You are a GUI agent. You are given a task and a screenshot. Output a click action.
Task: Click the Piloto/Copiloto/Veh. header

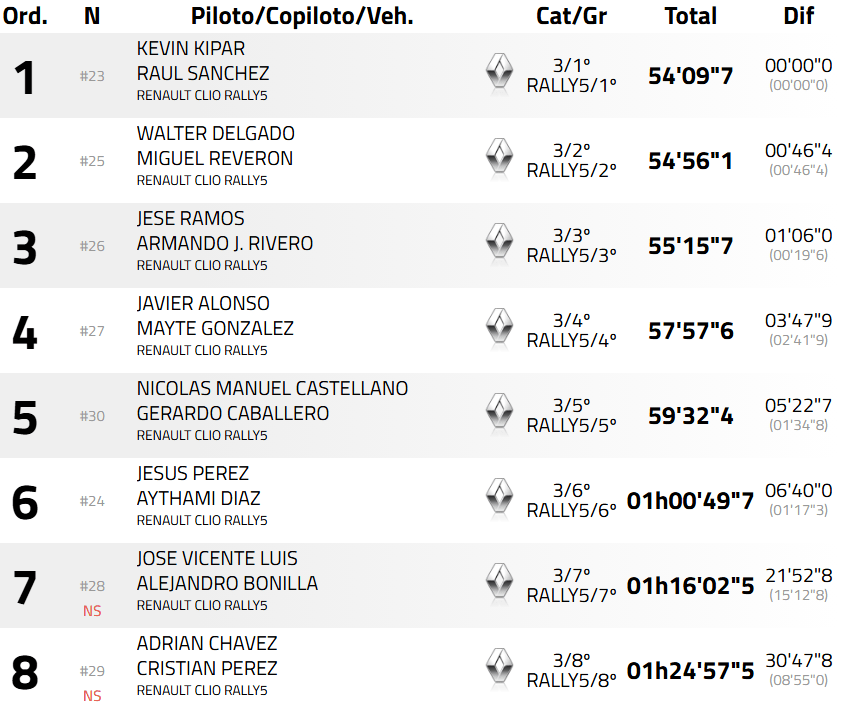coord(302,15)
